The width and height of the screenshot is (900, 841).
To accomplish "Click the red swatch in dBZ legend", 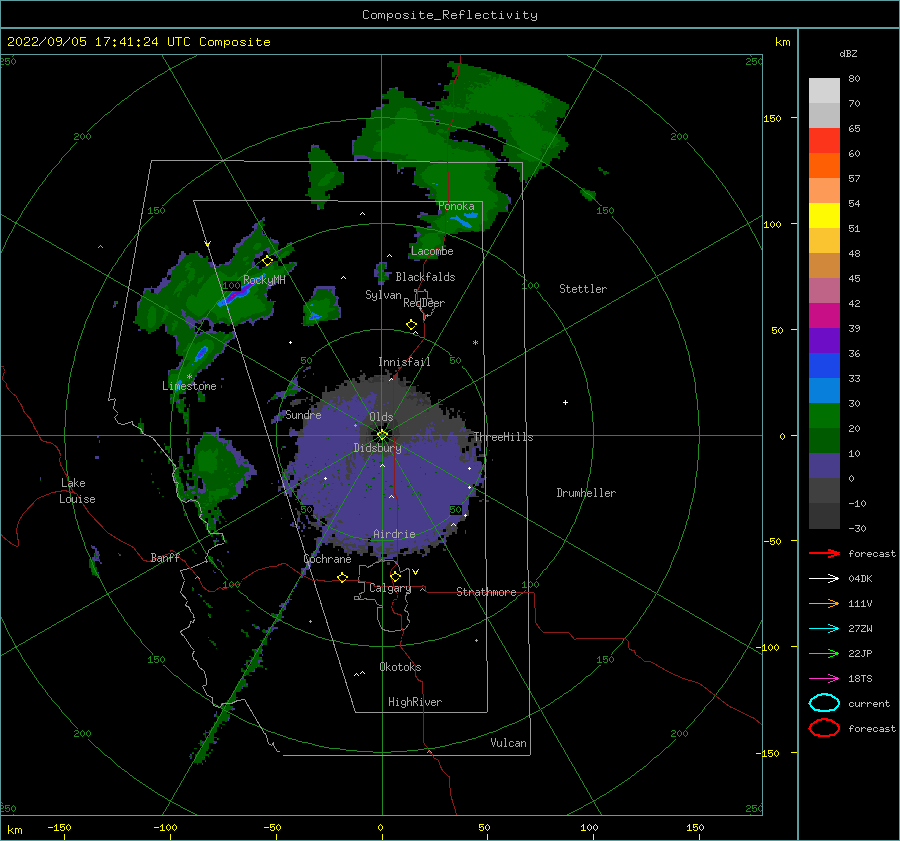I will tap(824, 141).
